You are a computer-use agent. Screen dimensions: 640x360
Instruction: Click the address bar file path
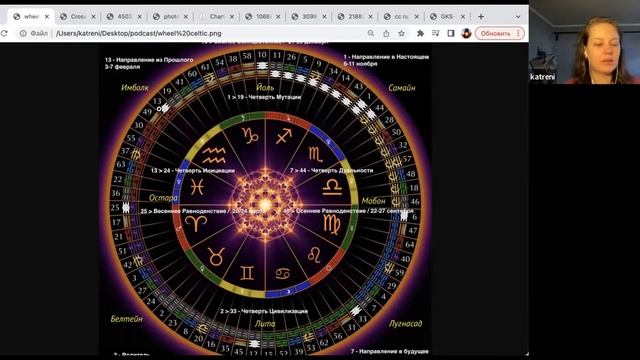139,33
